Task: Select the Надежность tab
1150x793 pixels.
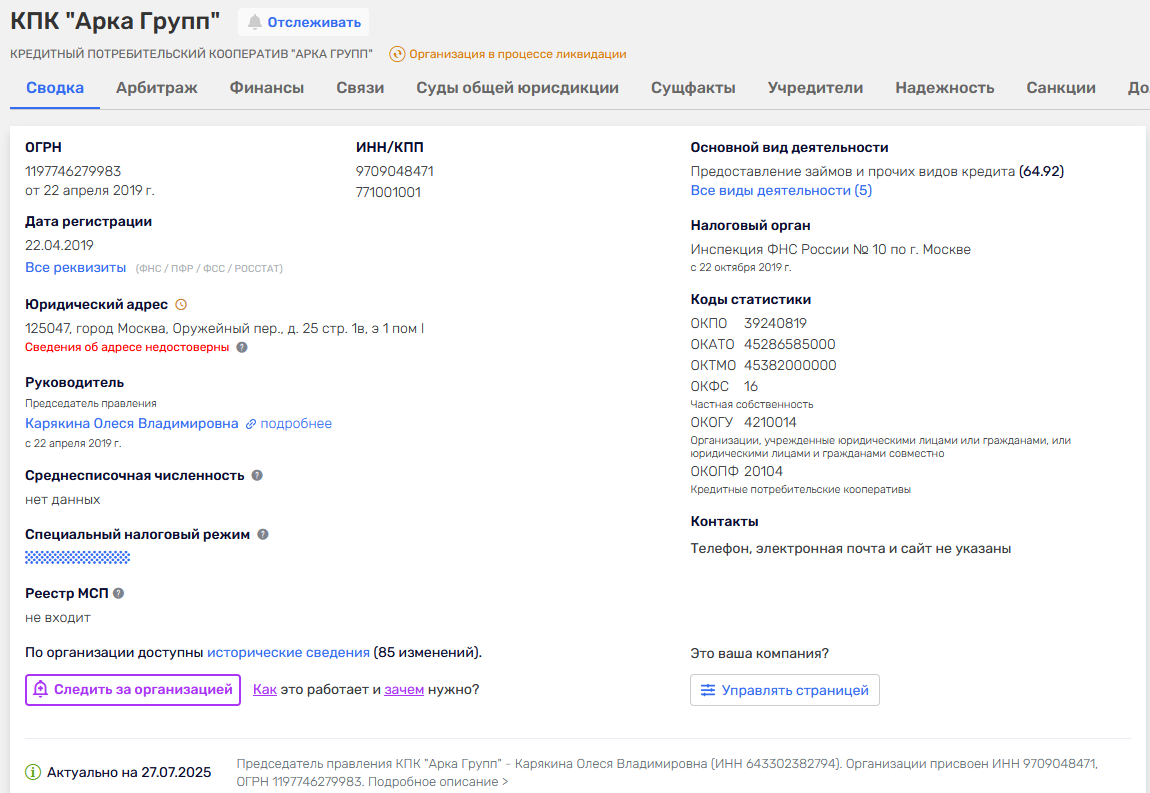Action: [945, 88]
